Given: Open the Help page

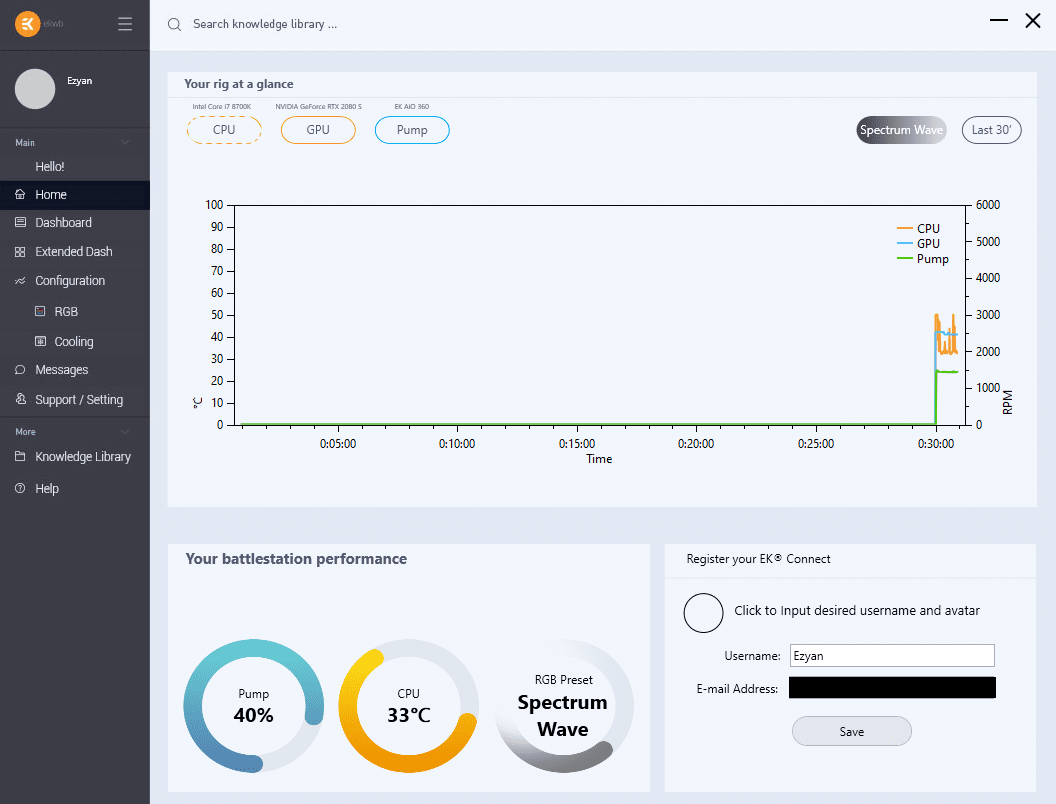Looking at the screenshot, I should click(75, 488).
